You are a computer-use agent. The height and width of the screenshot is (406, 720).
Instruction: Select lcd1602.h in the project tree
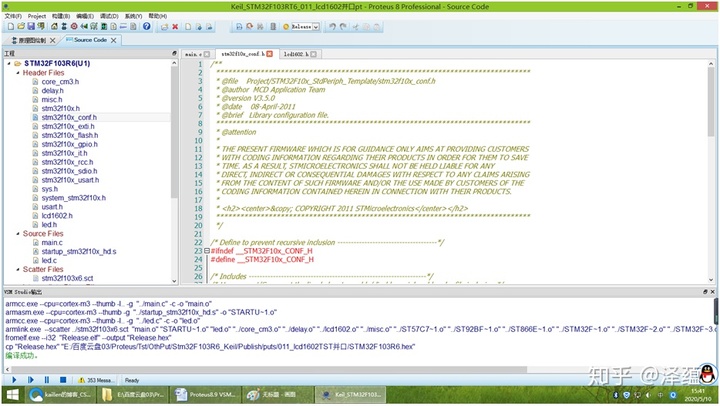click(x=57, y=216)
